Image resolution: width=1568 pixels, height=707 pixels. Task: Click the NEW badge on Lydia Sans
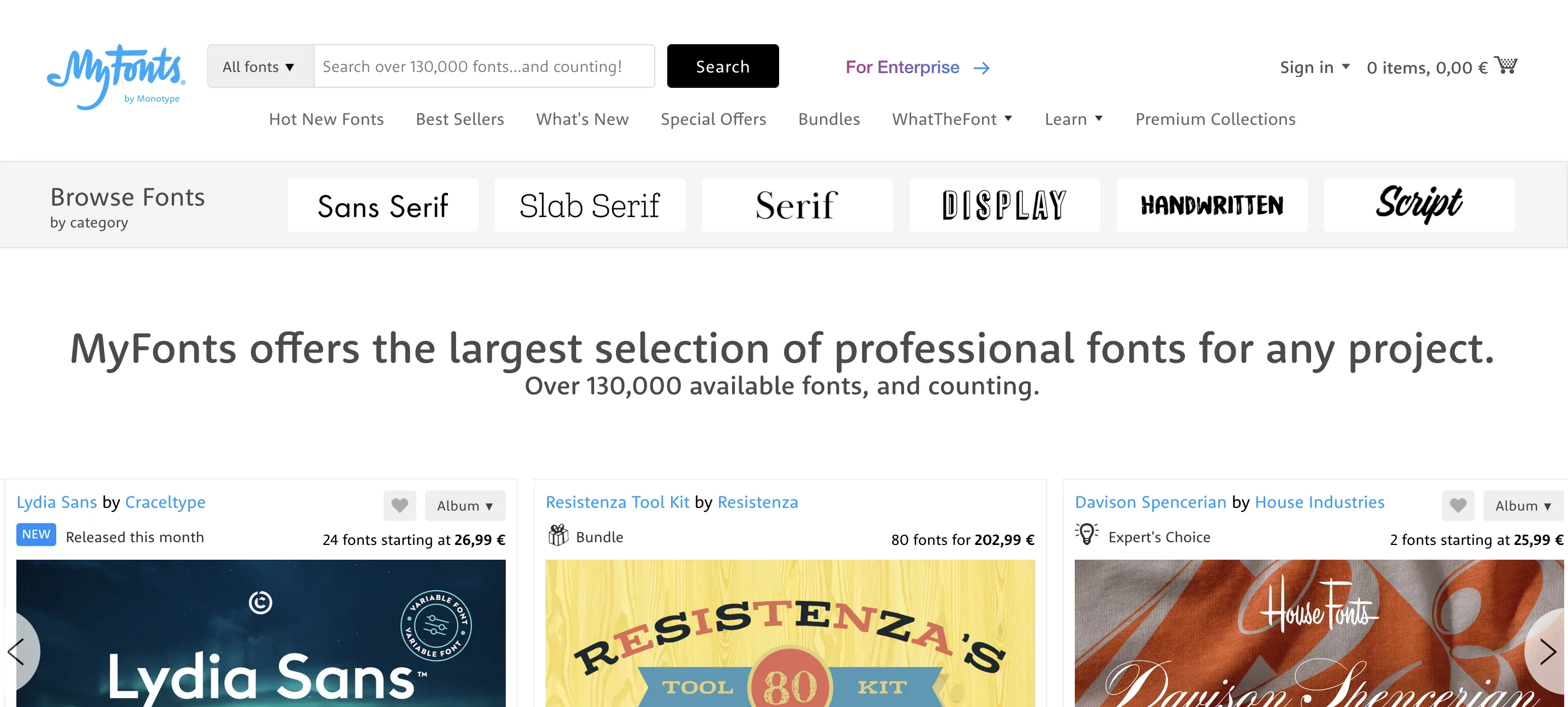point(36,534)
